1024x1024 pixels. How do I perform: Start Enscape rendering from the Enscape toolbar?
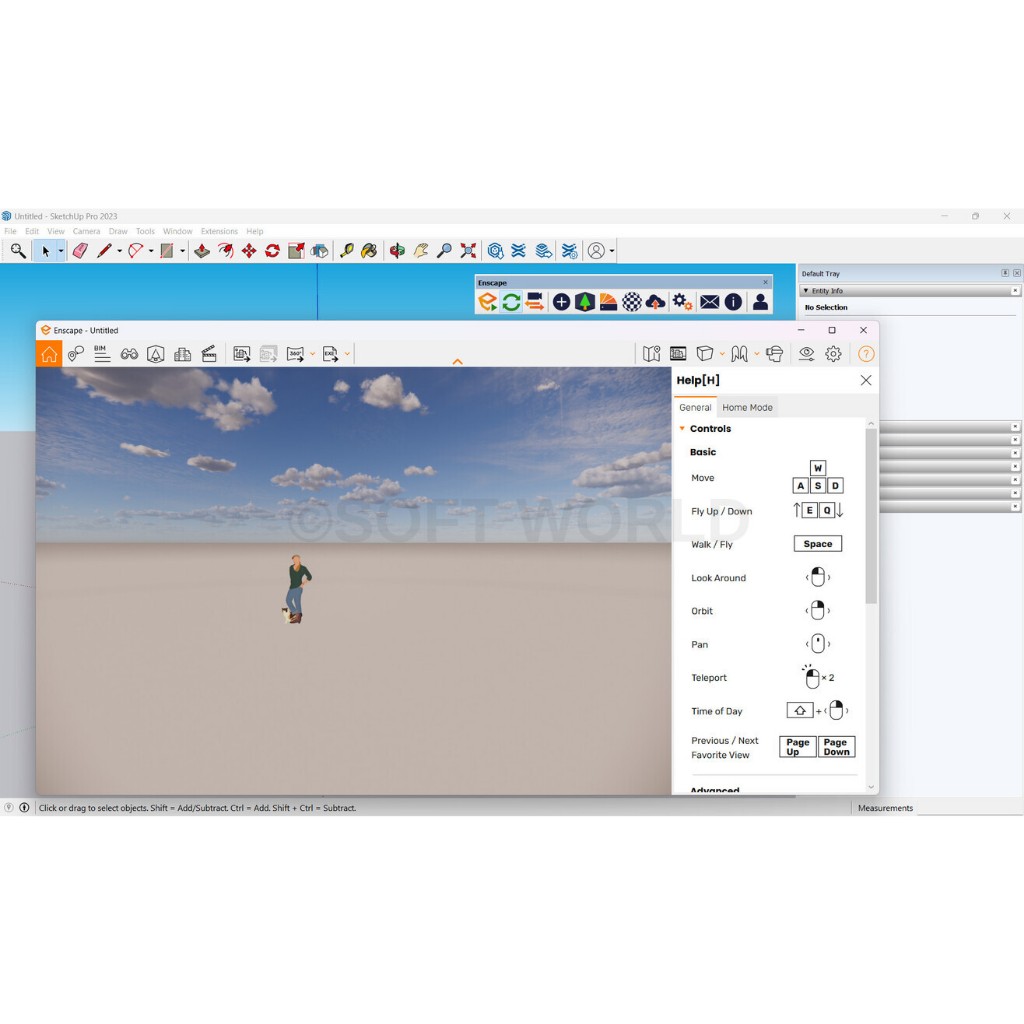tap(487, 302)
